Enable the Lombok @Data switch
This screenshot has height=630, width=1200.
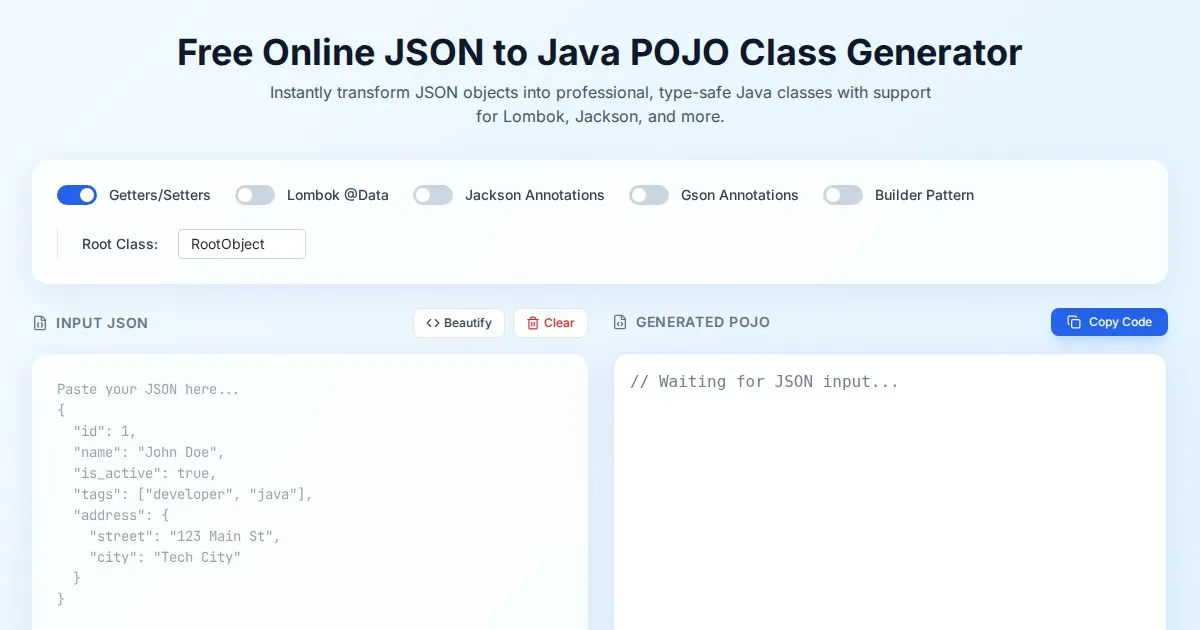point(255,195)
